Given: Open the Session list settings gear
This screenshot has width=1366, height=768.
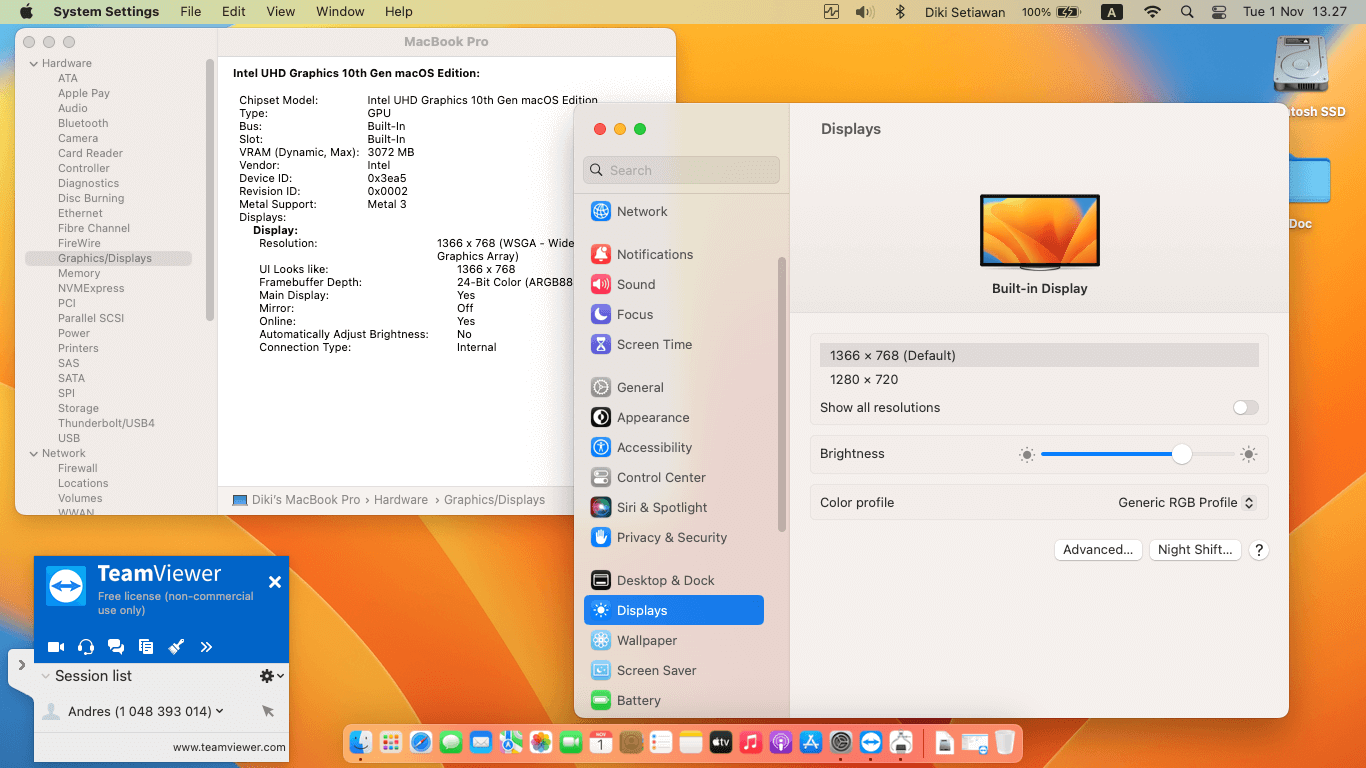Looking at the screenshot, I should pyautogui.click(x=265, y=676).
